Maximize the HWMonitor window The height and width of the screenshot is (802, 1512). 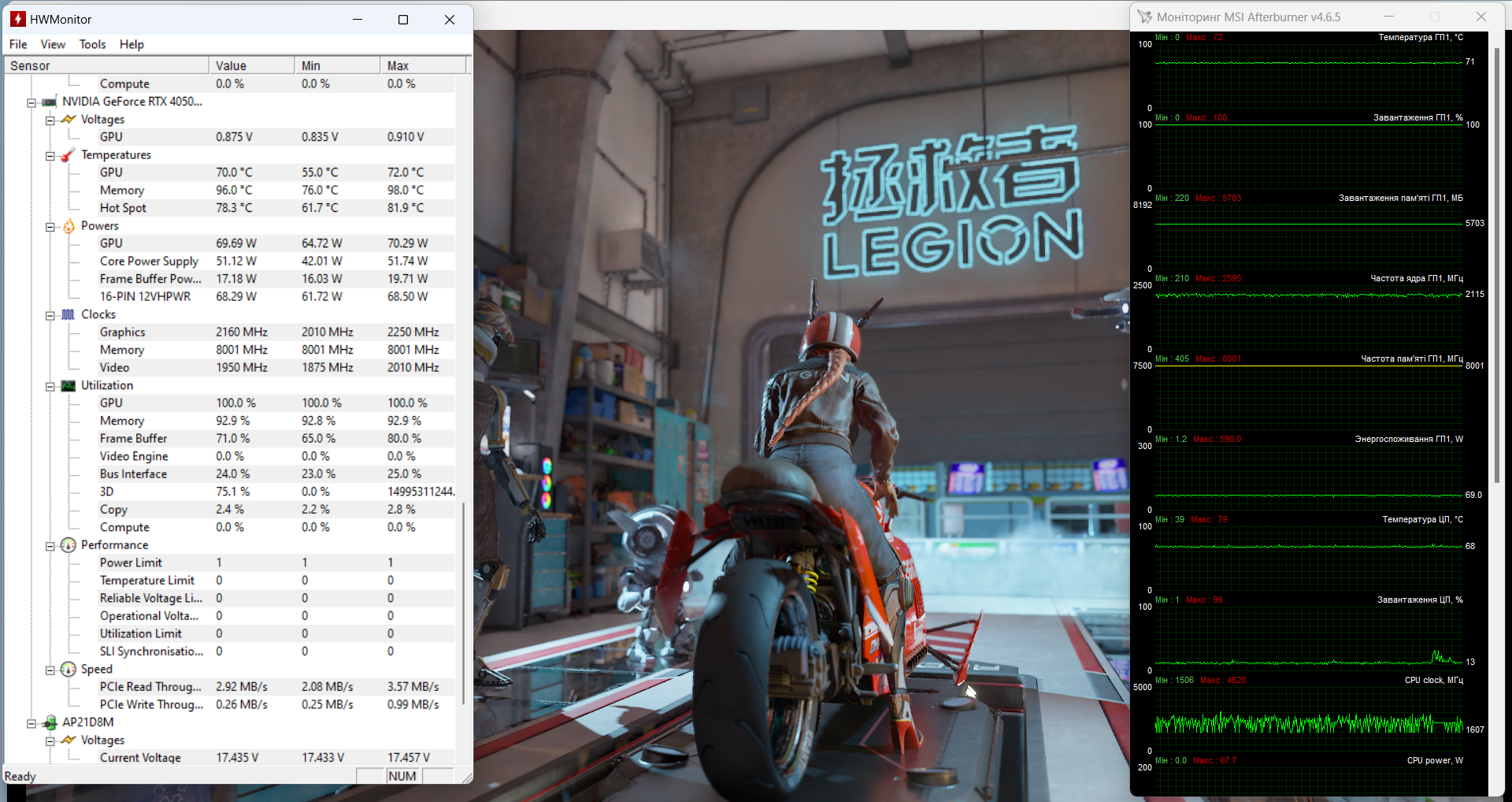coord(403,20)
